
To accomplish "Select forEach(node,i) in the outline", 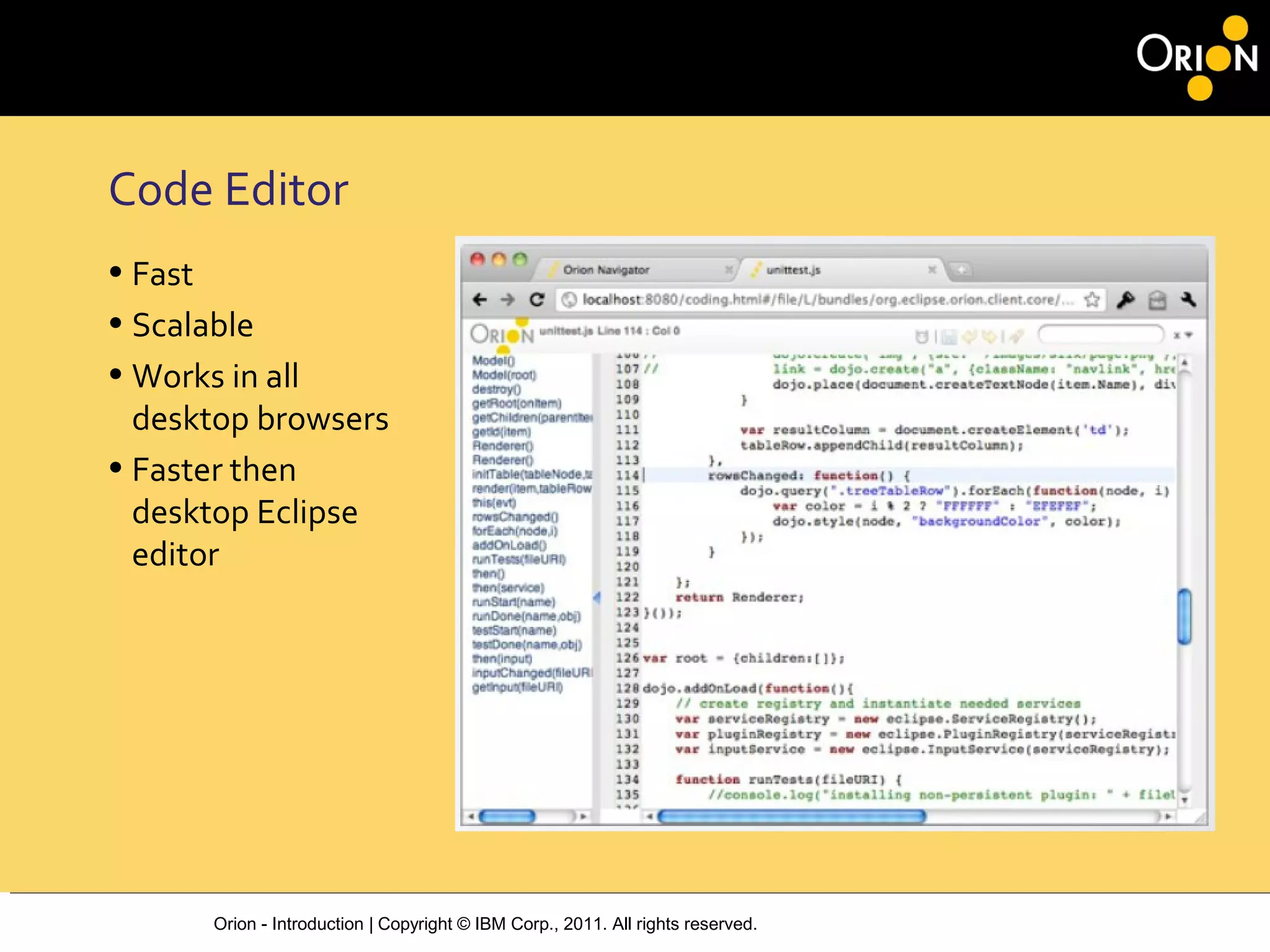I will point(515,531).
